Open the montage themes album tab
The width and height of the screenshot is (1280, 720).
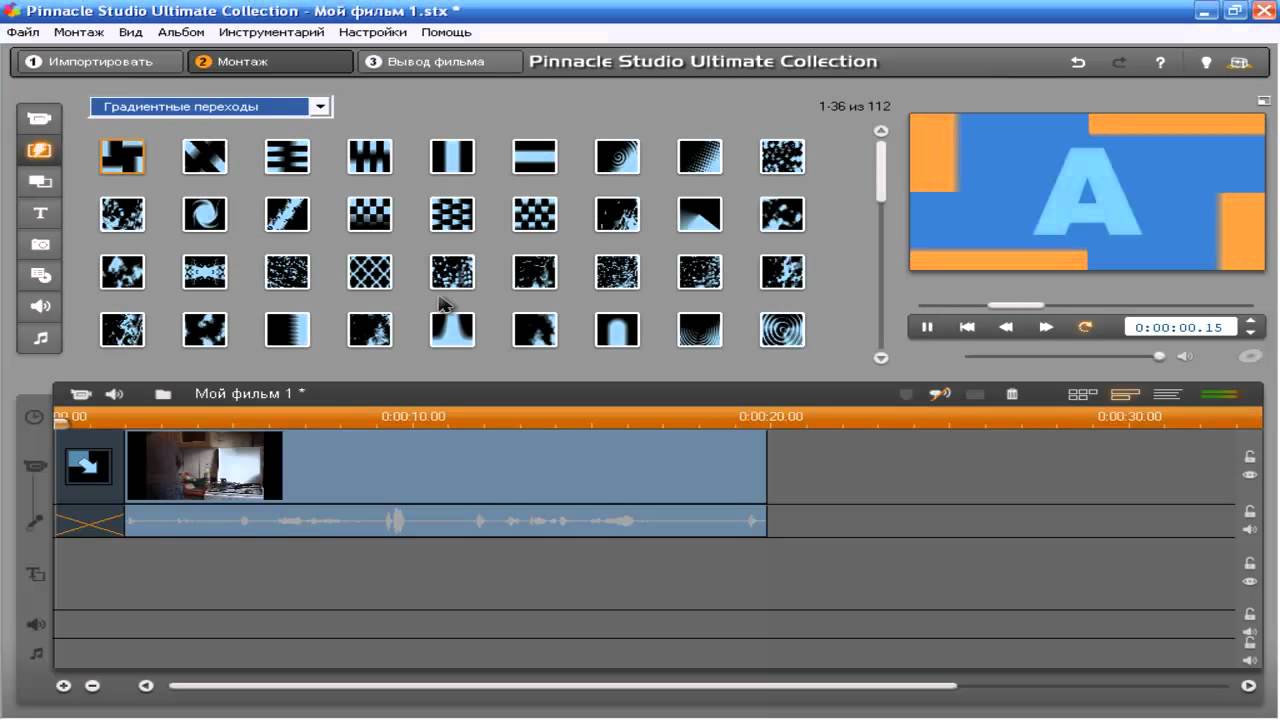[x=40, y=181]
